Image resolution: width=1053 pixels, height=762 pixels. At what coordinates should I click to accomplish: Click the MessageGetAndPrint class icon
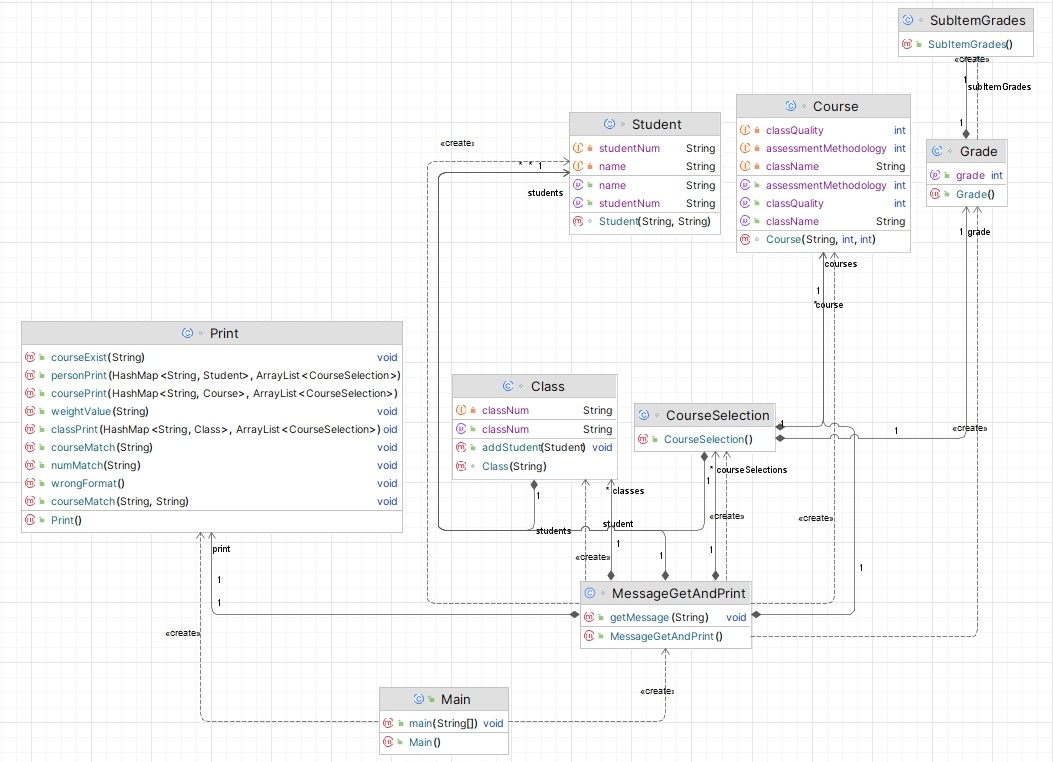click(x=590, y=593)
